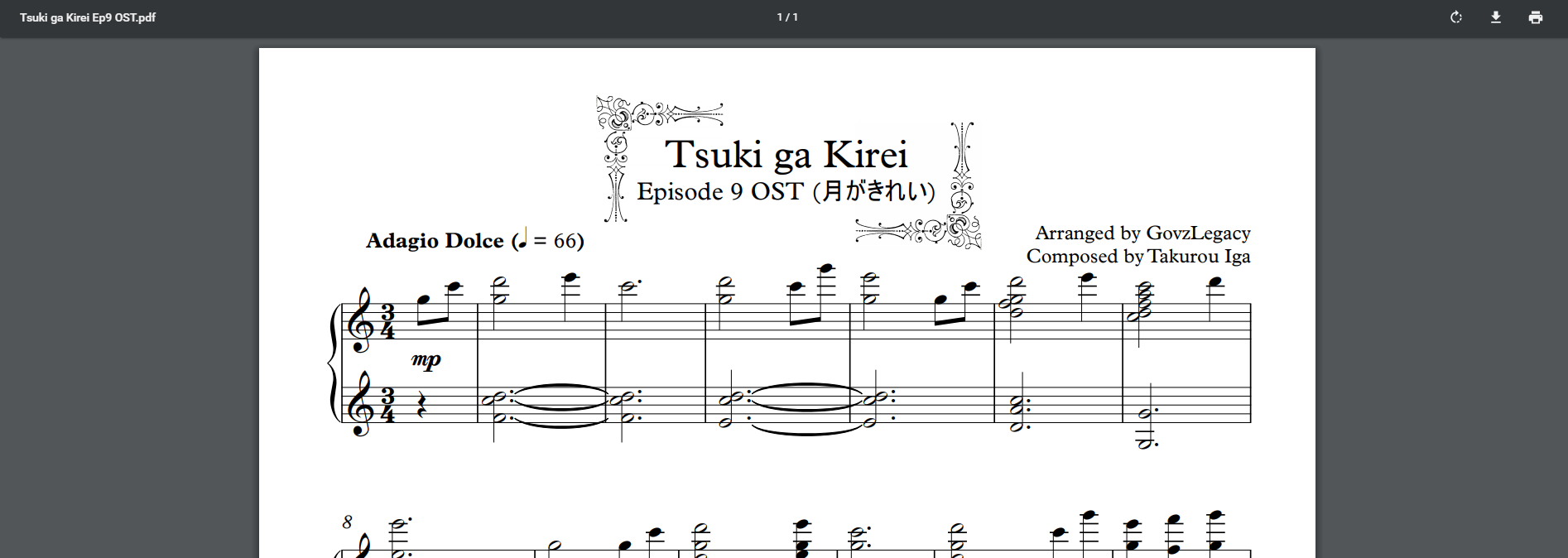Click the upper staff 3/4 time signature
The width and height of the screenshot is (1568, 558).
point(387,323)
